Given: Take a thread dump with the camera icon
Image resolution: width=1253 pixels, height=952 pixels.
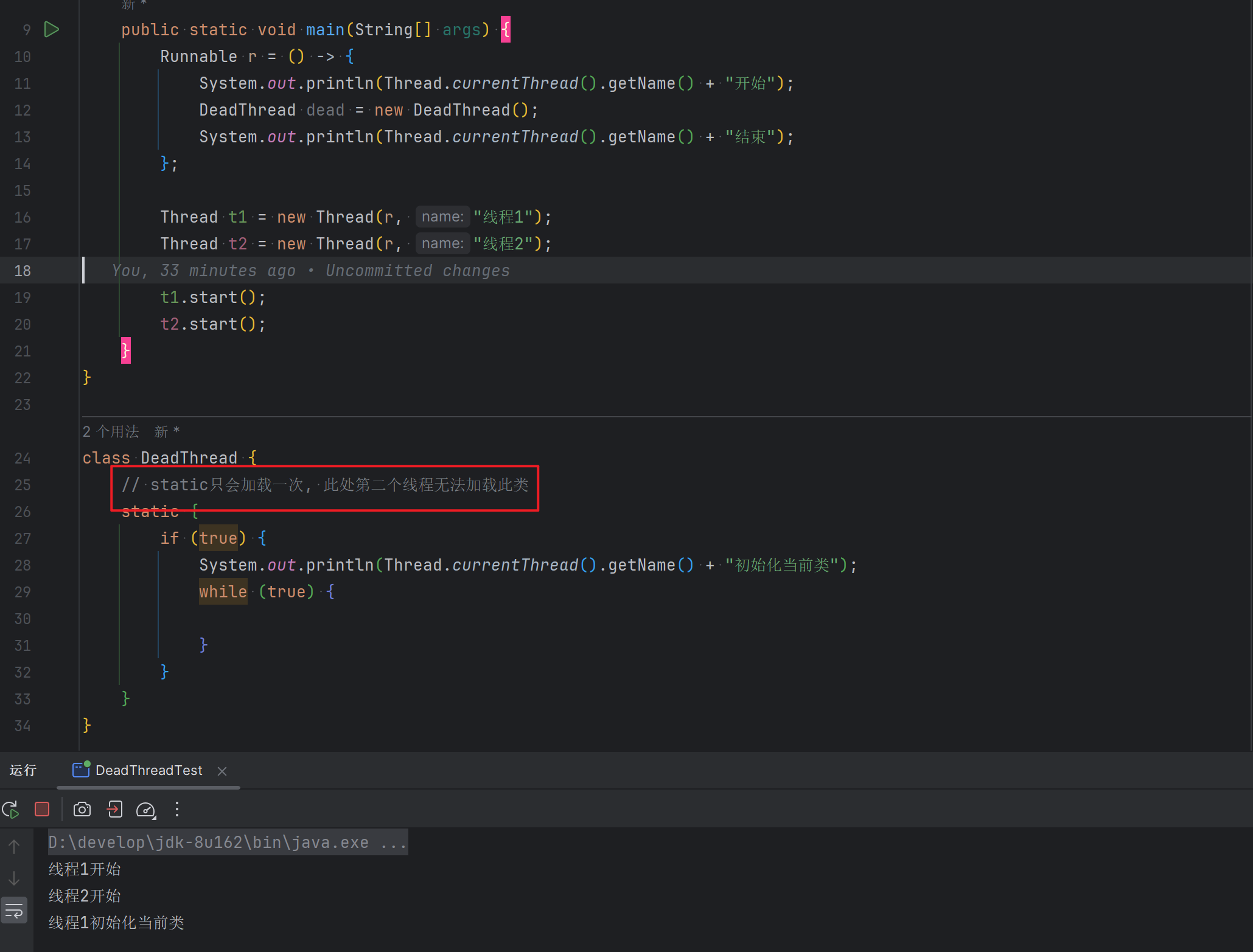Looking at the screenshot, I should coord(82,810).
